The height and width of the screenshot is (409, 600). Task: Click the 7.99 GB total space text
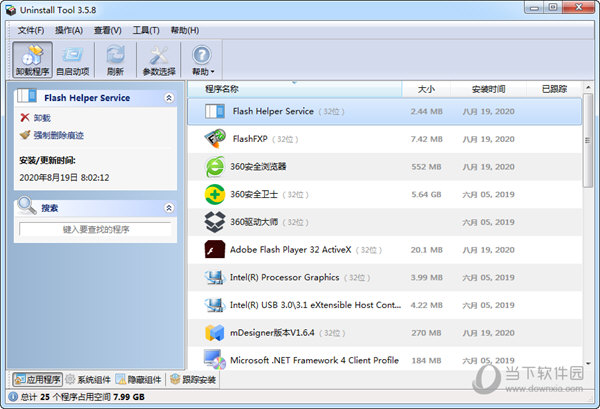click(129, 397)
